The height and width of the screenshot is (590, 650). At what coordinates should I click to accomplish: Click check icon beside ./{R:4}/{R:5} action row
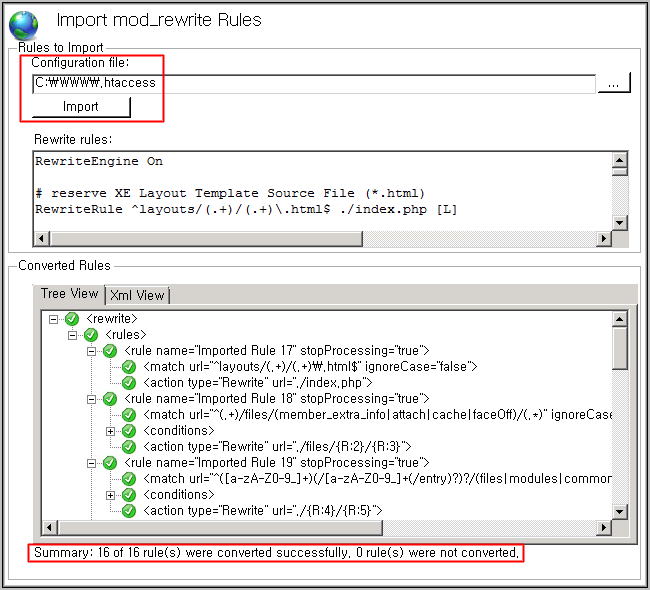[129, 511]
